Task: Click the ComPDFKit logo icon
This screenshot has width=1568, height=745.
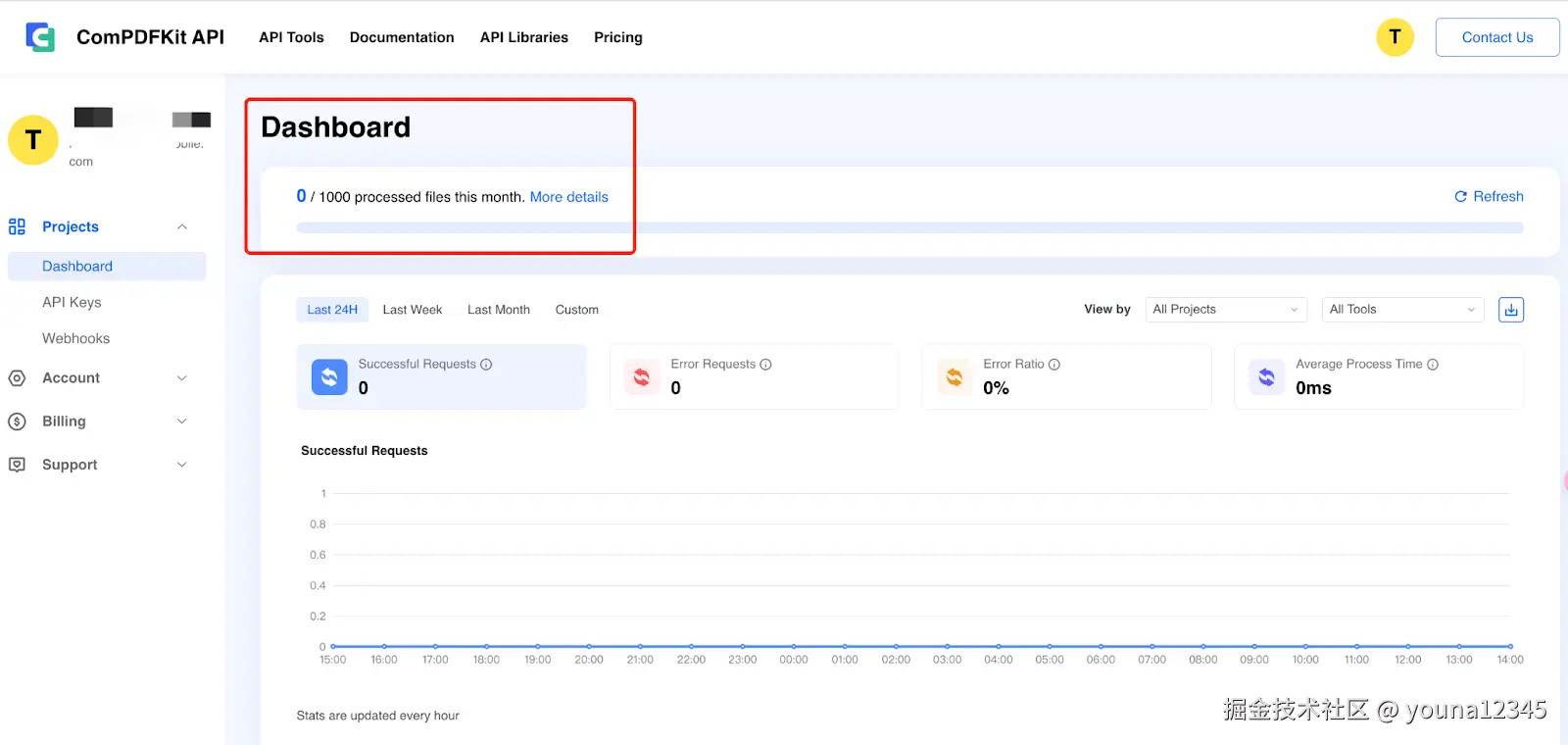Action: [40, 37]
